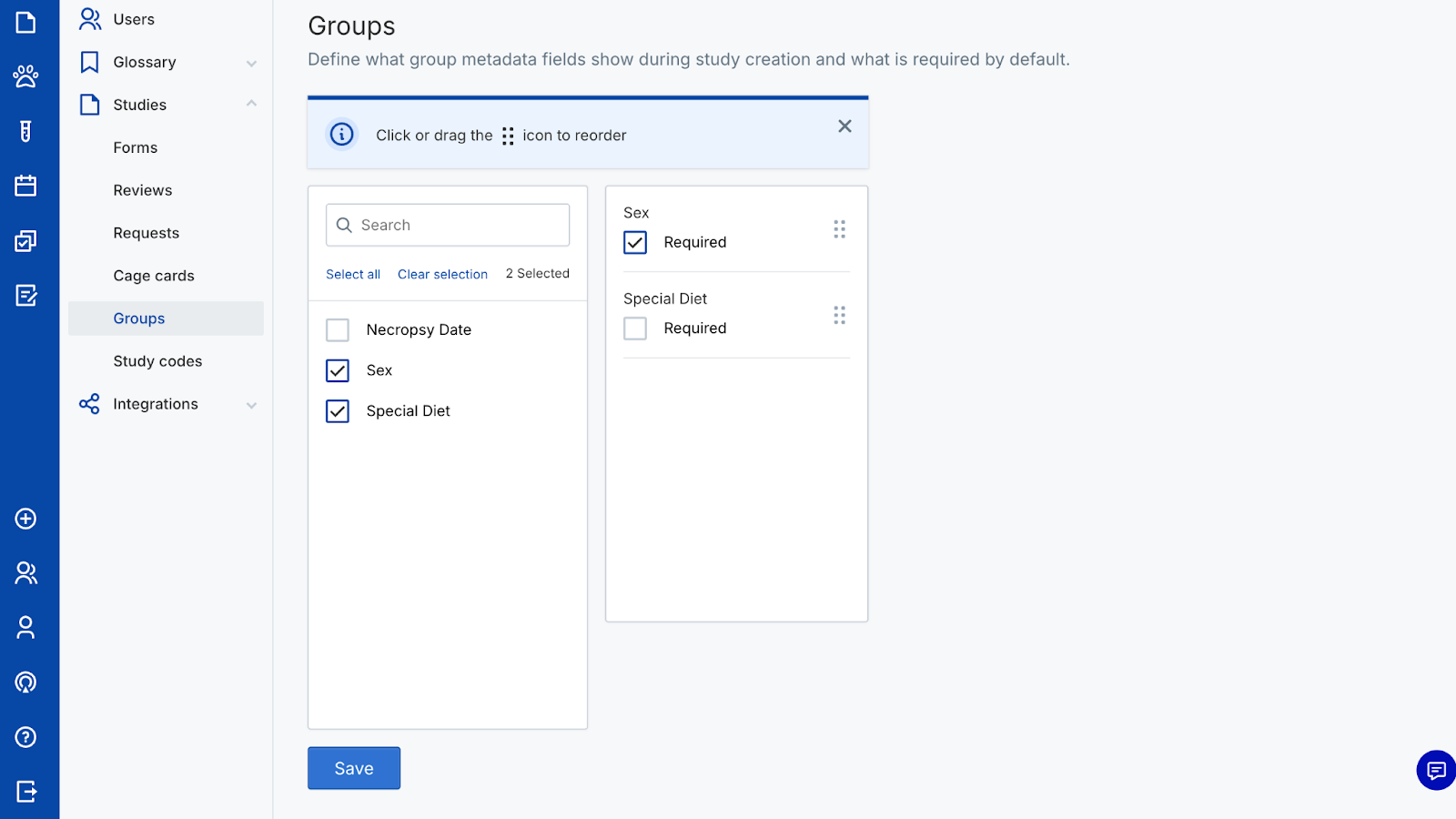Open the test tube samples icon
1456x819 pixels.
point(25,131)
